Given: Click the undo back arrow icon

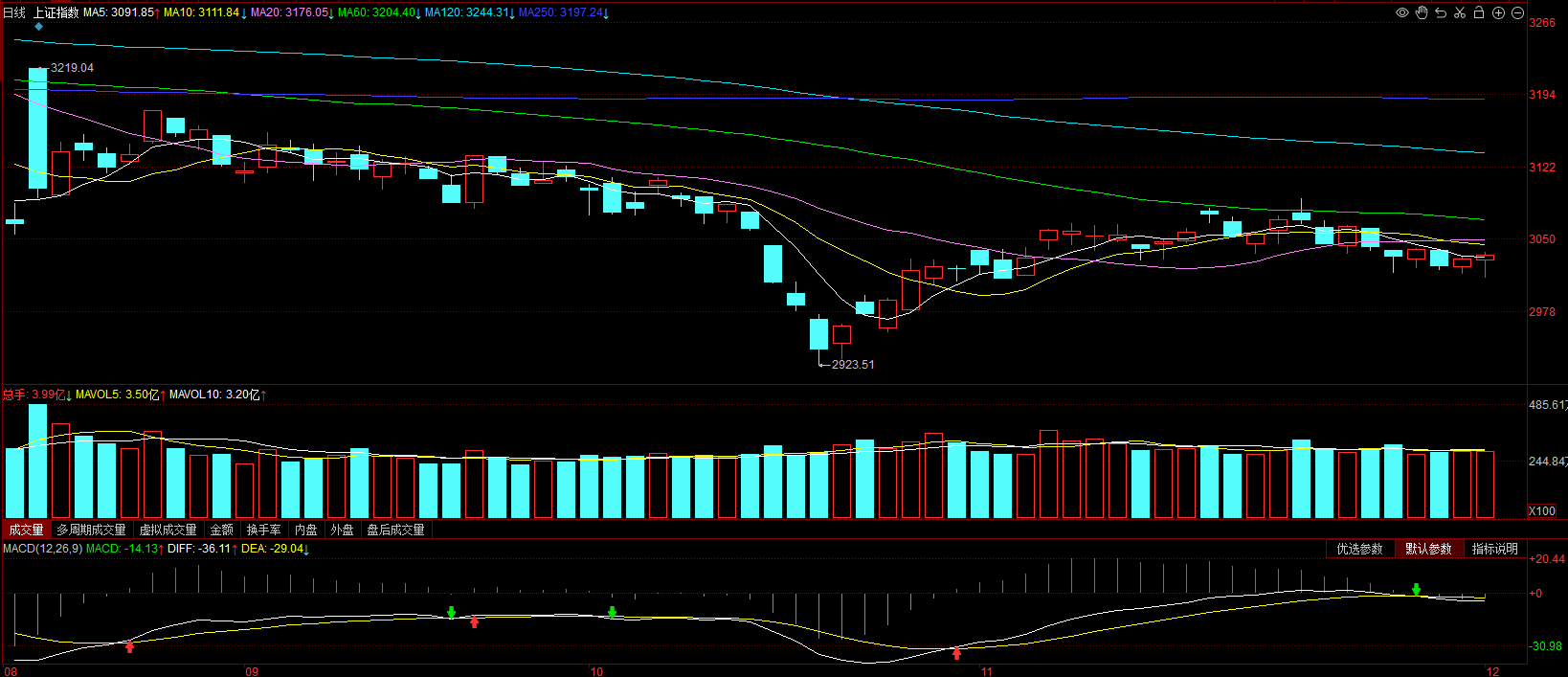Looking at the screenshot, I should click(x=1441, y=12).
